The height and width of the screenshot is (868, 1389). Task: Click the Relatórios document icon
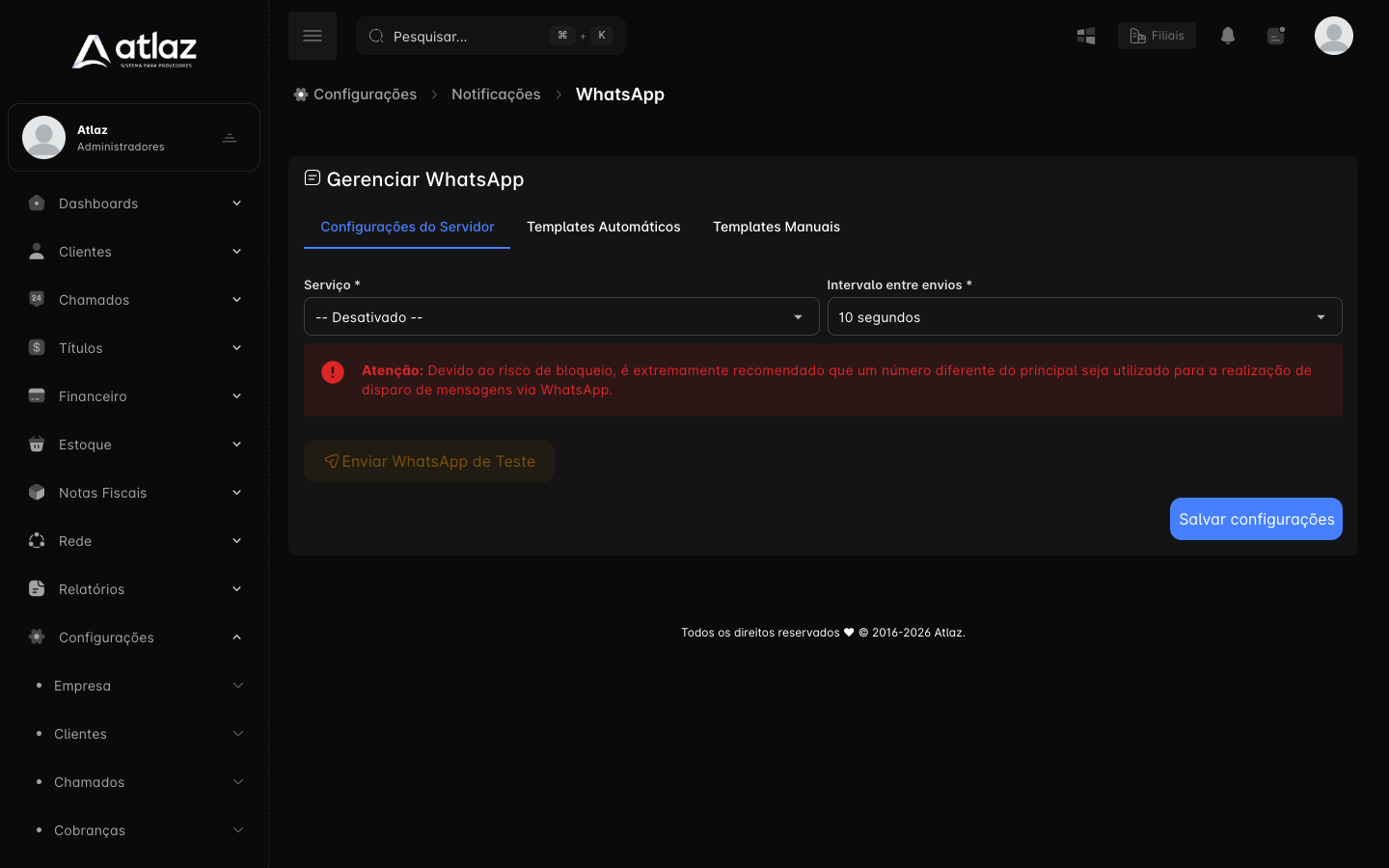point(37,588)
